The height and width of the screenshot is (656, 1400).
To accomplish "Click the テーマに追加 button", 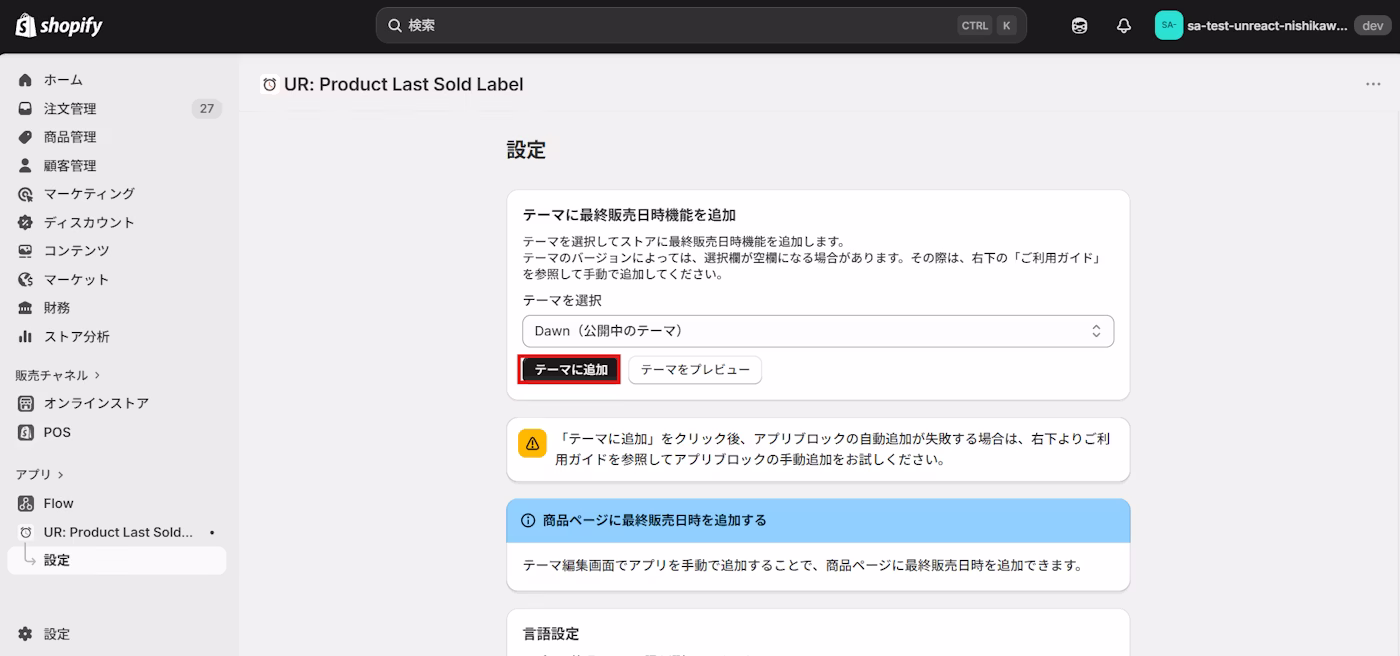I will tap(568, 369).
